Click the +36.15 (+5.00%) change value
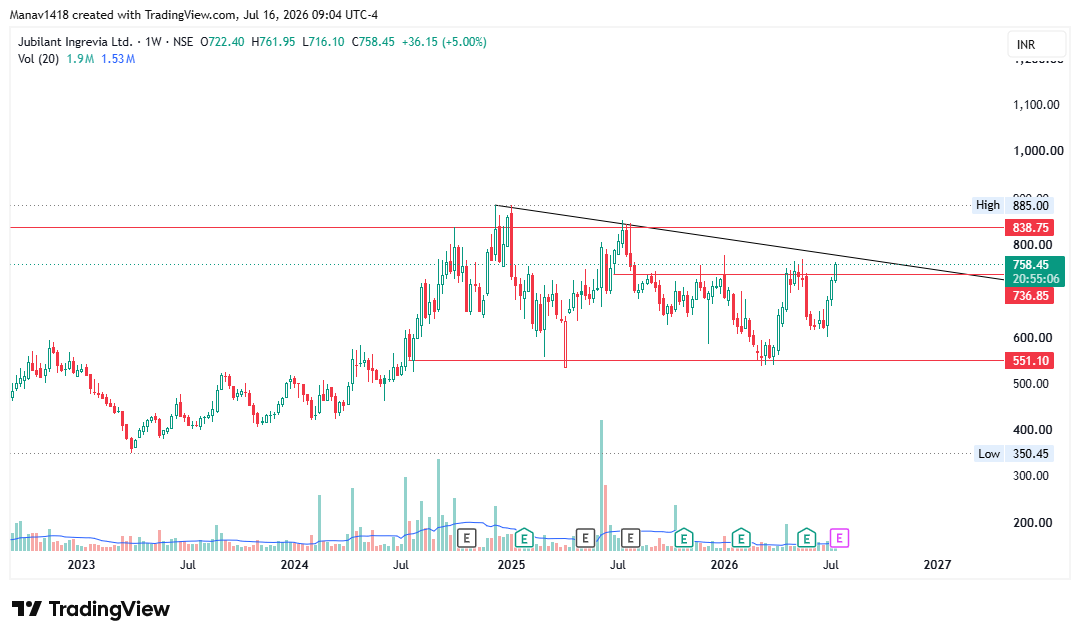The image size is (1080, 639). click(444, 42)
